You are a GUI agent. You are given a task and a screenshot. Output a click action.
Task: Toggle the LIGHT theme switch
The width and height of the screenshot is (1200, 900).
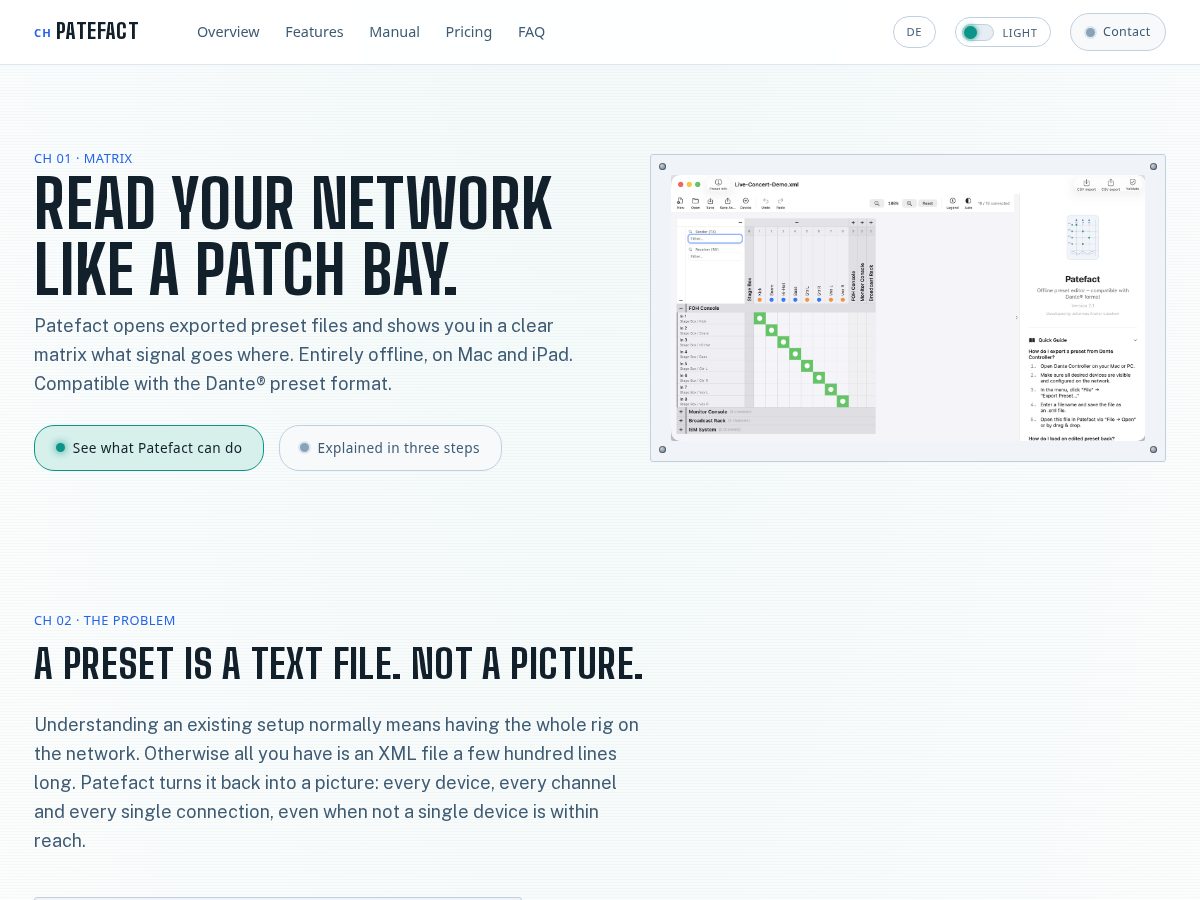(1002, 32)
